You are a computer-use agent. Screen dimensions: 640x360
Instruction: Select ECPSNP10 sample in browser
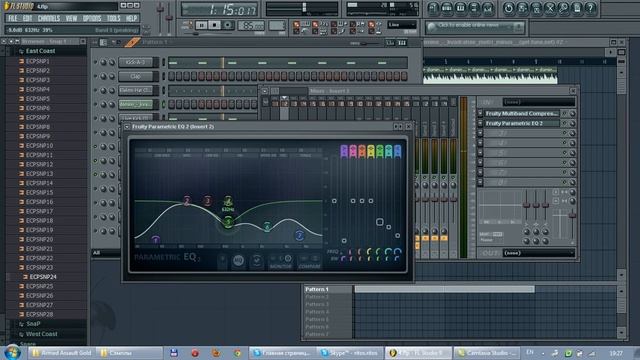click(39, 146)
